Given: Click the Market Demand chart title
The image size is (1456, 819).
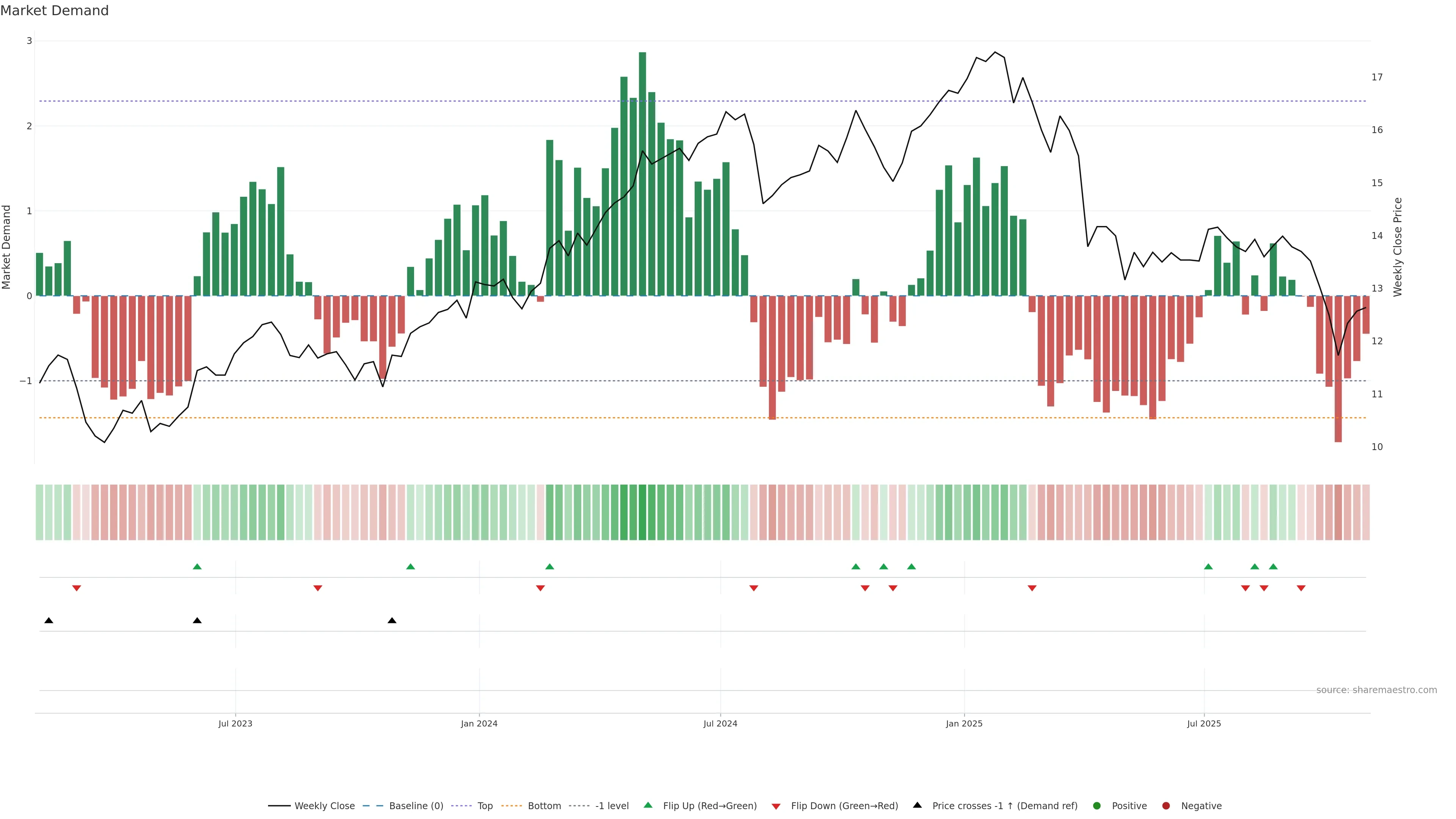Looking at the screenshot, I should [x=54, y=11].
